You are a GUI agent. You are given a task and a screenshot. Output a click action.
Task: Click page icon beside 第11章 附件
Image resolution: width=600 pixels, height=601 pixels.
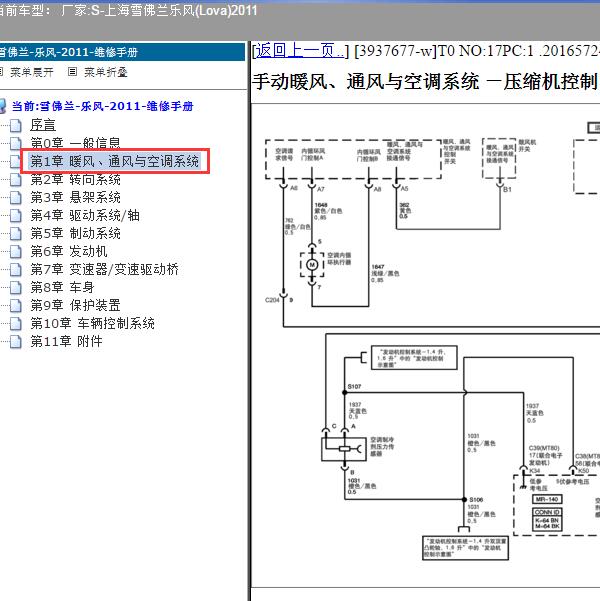16,342
